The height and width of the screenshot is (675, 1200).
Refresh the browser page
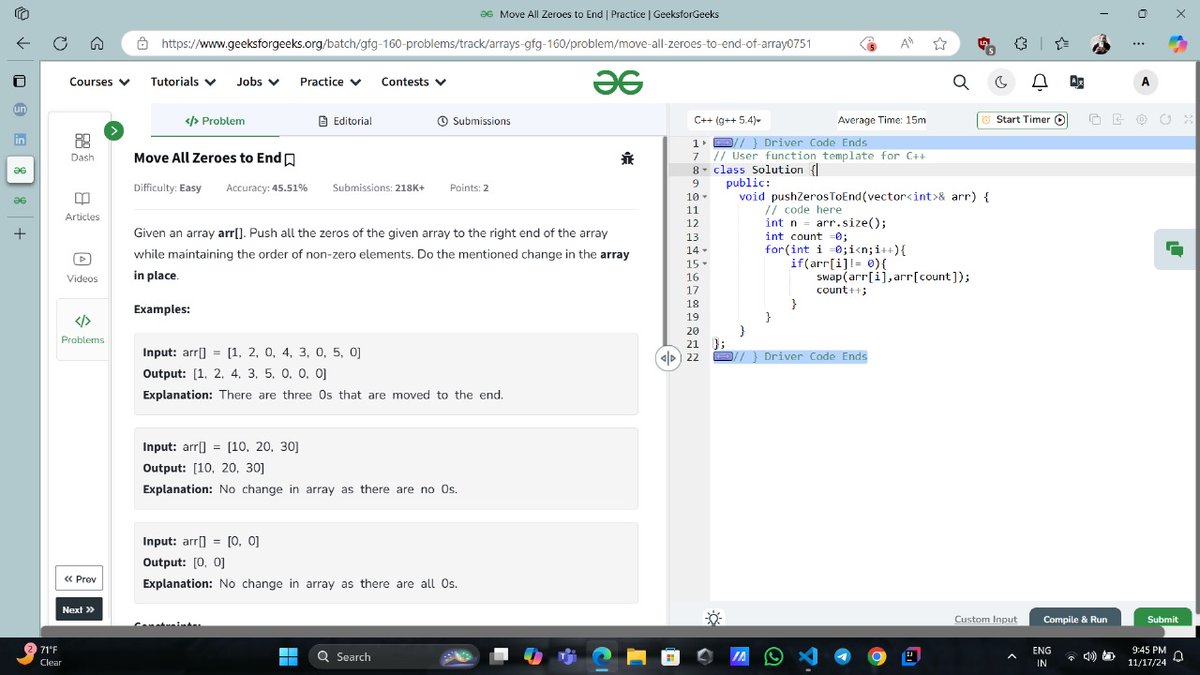click(60, 44)
